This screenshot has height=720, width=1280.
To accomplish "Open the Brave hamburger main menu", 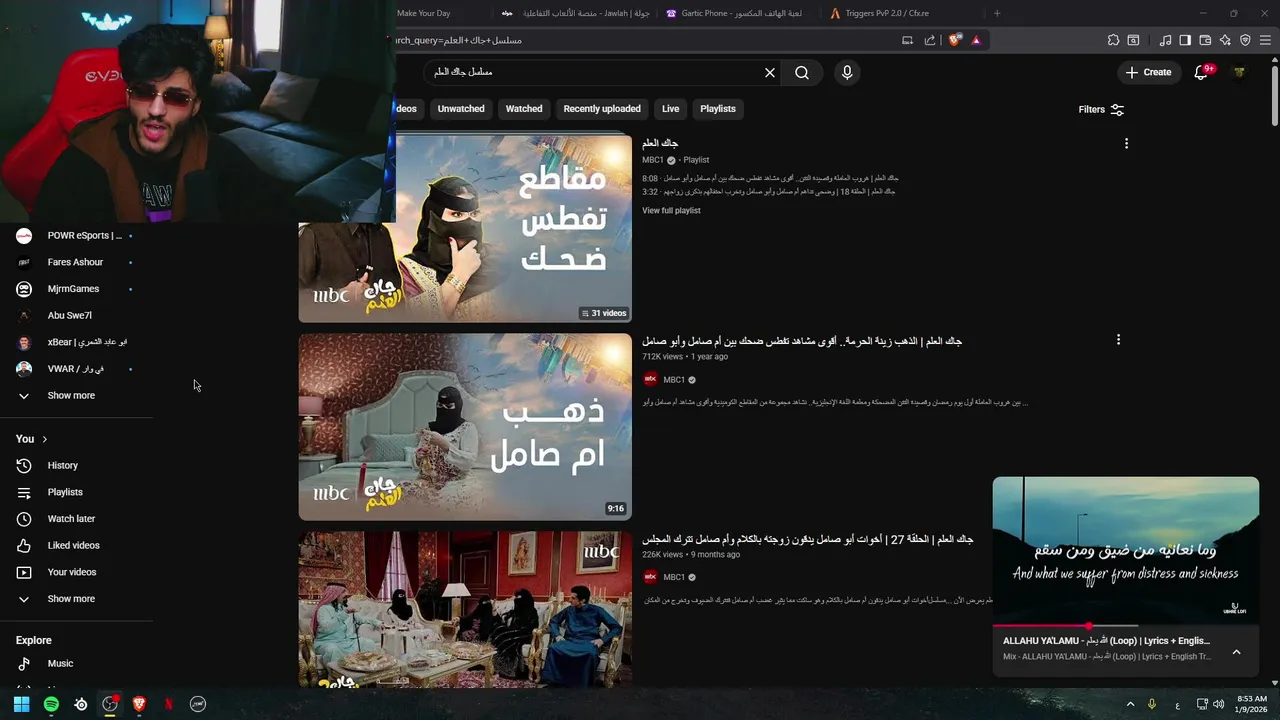I will pyautogui.click(x=1266, y=40).
